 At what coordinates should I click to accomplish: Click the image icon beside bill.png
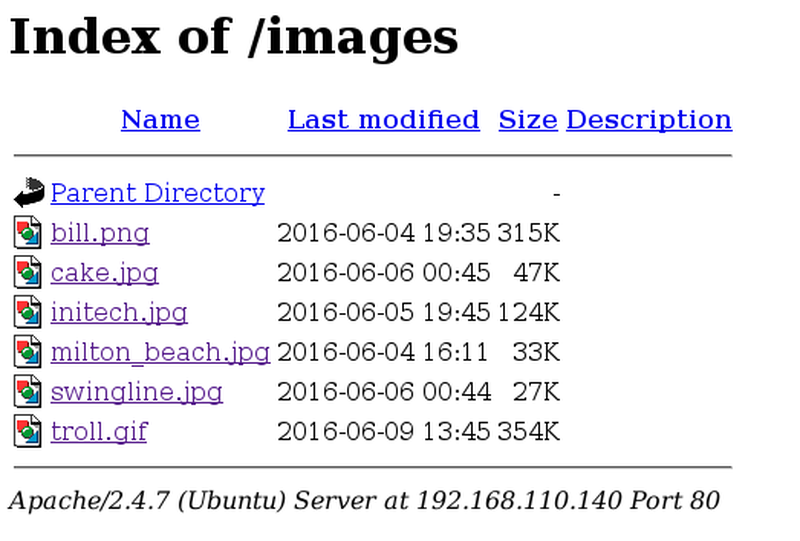(28, 233)
